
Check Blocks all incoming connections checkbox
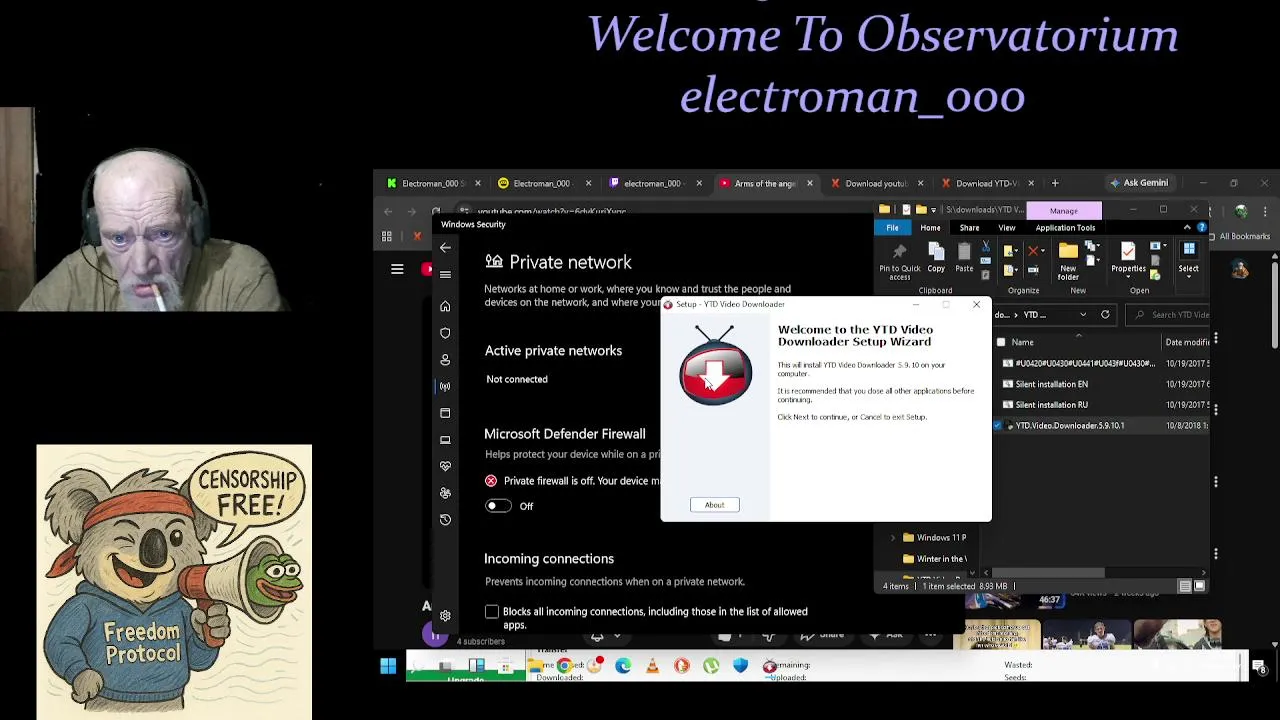click(x=492, y=612)
